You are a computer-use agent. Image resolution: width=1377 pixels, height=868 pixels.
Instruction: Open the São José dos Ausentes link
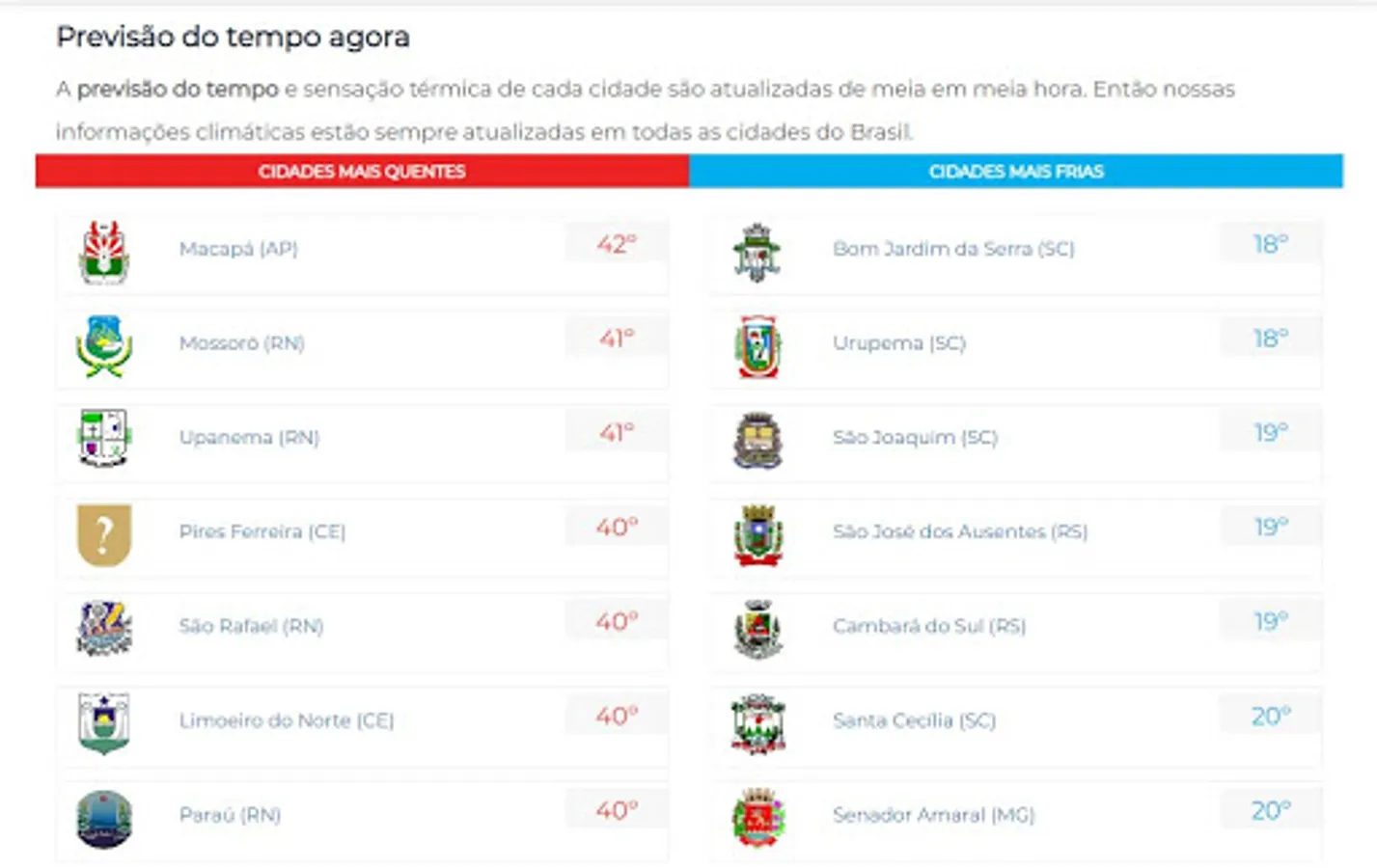[959, 531]
